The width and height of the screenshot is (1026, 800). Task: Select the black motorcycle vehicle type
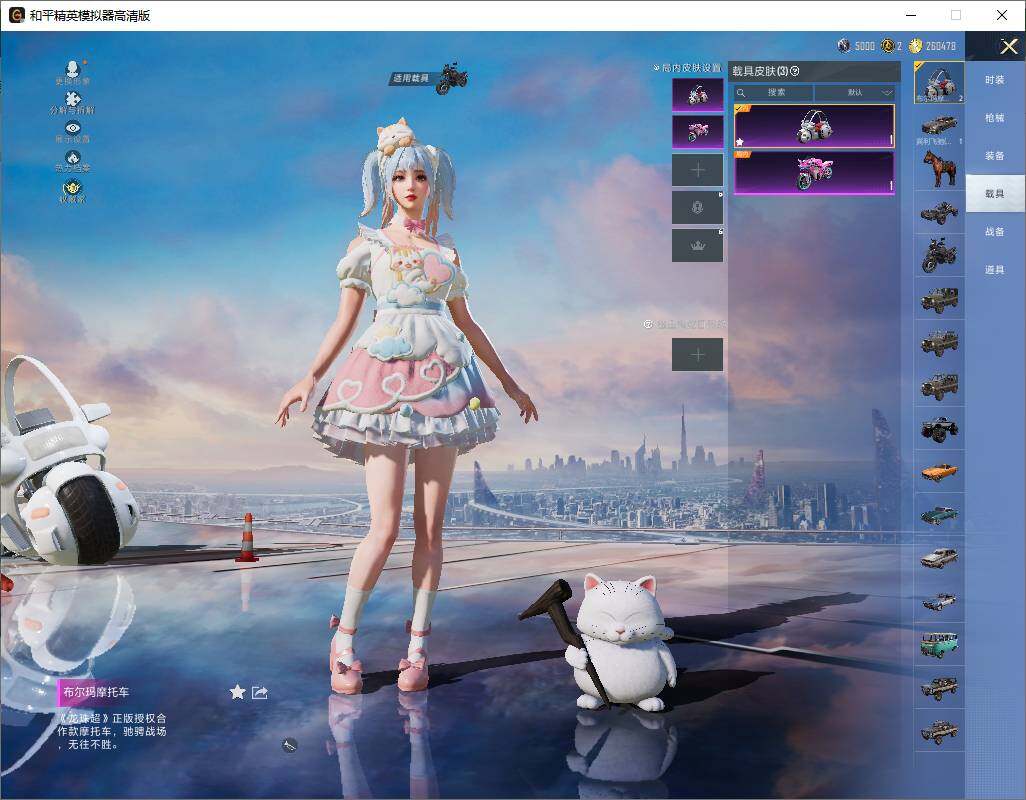point(939,255)
